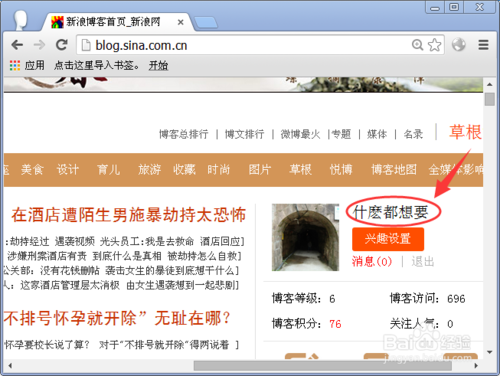Select 图片 in orange nav bar
500x376 pixels.
pos(260,170)
